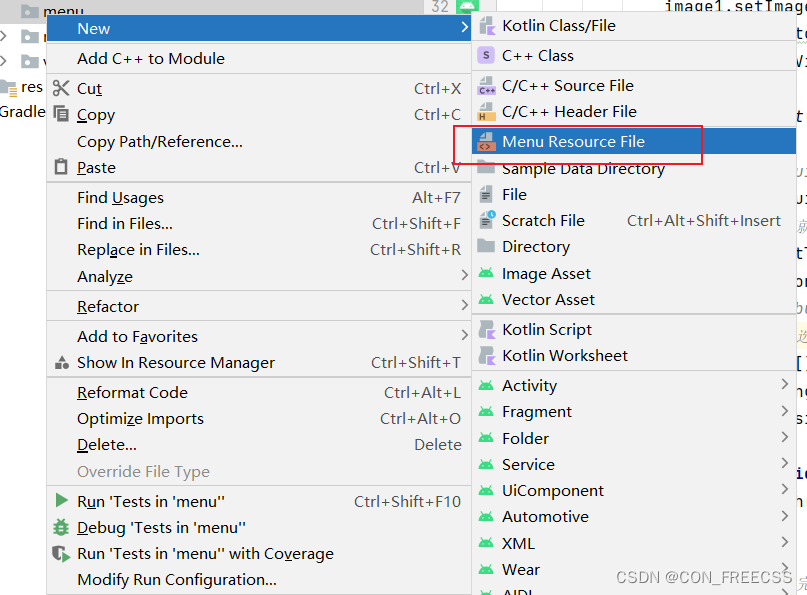Screen dimensions: 807x595
Task: Expand the New submenu arrow
Action: coord(465,27)
